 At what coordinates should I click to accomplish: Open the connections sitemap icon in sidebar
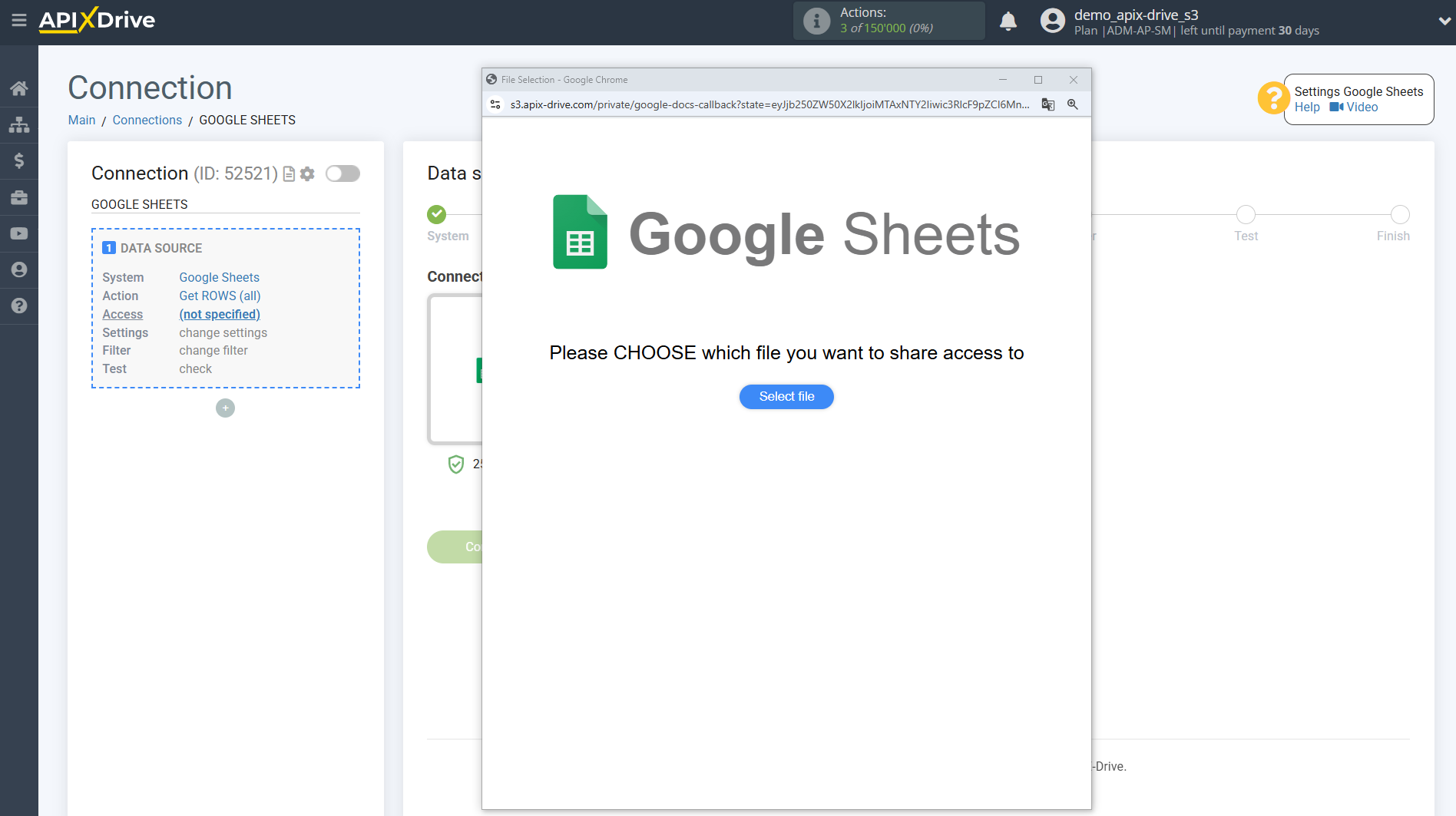click(x=19, y=124)
